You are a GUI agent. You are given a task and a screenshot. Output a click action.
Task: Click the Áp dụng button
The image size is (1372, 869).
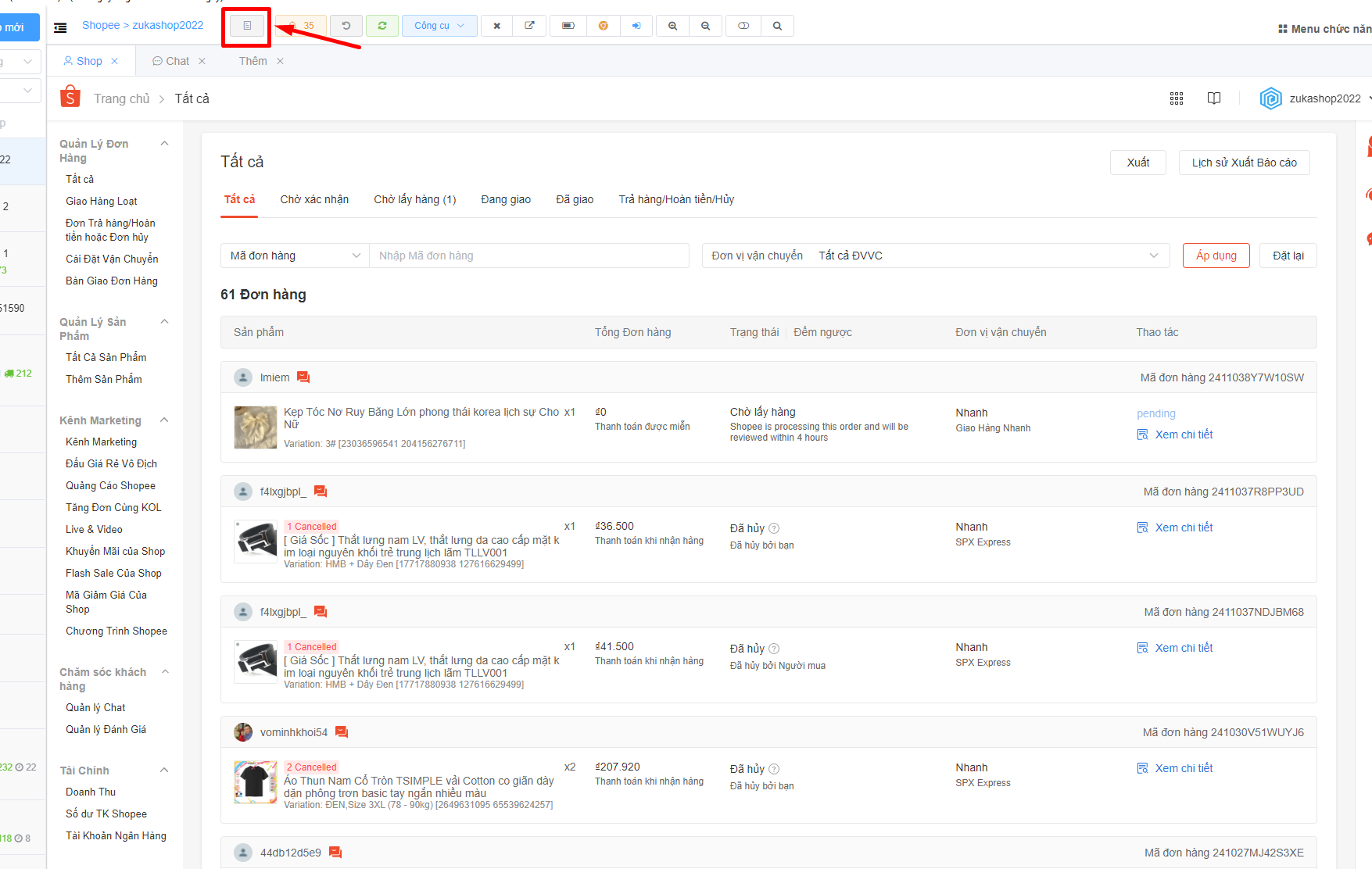1216,256
